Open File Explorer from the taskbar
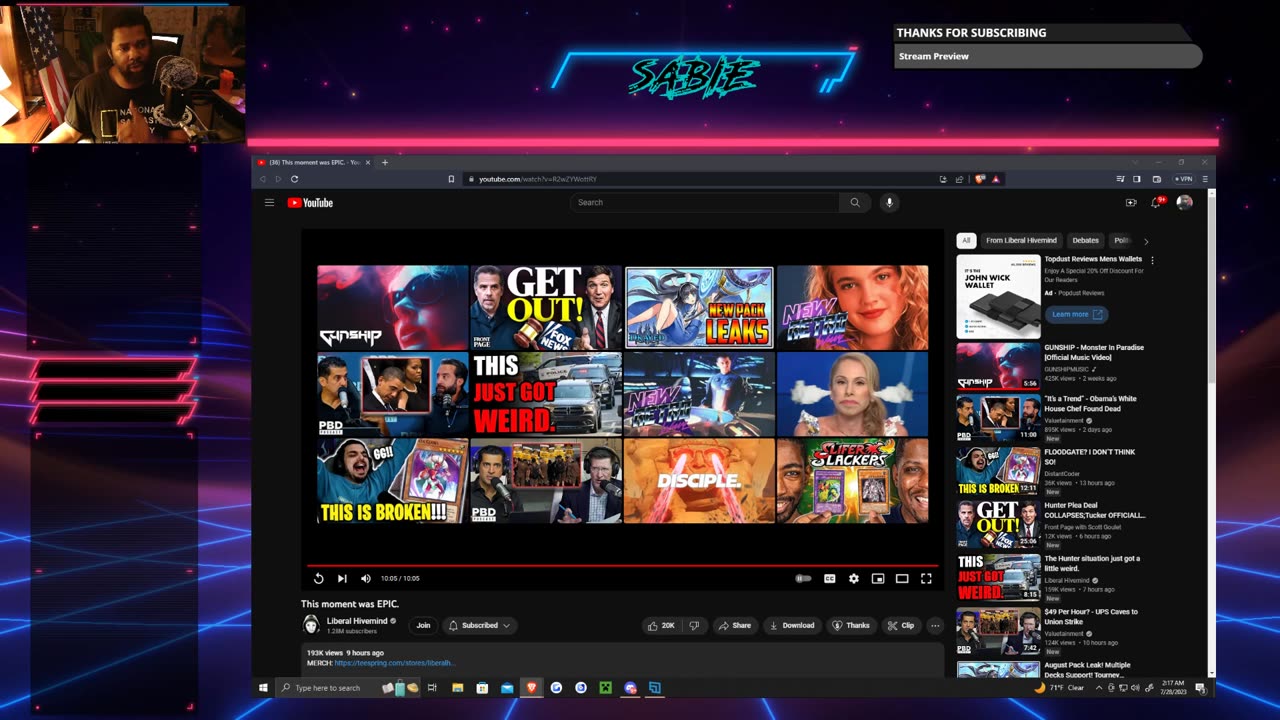Viewport: 1280px width, 720px height. point(457,688)
